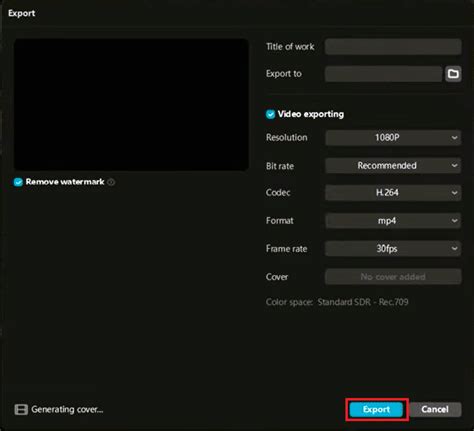The width and height of the screenshot is (474, 431).
Task: Click the folder browse icon beside Export to
Action: tap(453, 74)
